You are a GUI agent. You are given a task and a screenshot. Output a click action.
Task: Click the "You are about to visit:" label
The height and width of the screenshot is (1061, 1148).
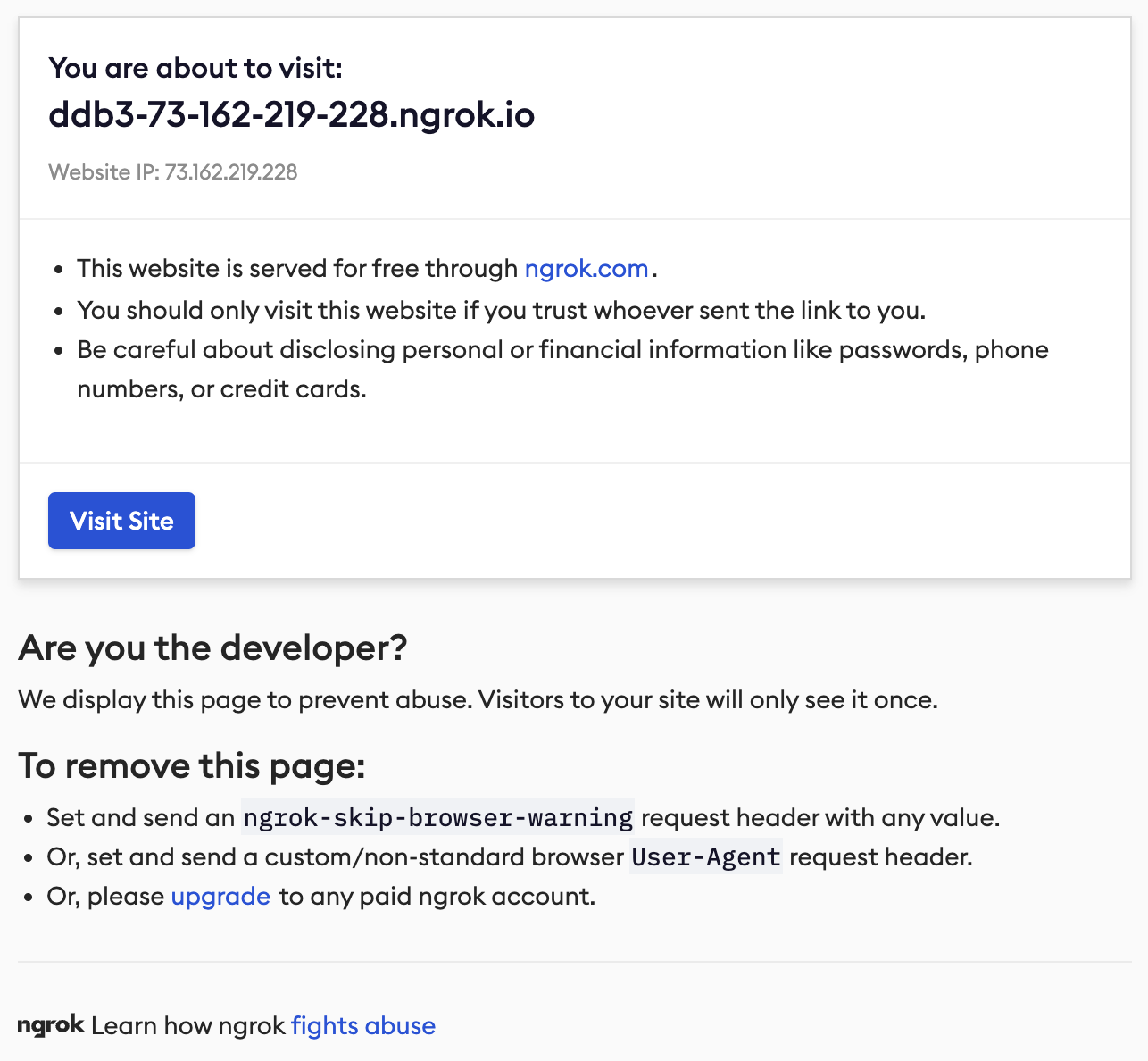(x=195, y=68)
